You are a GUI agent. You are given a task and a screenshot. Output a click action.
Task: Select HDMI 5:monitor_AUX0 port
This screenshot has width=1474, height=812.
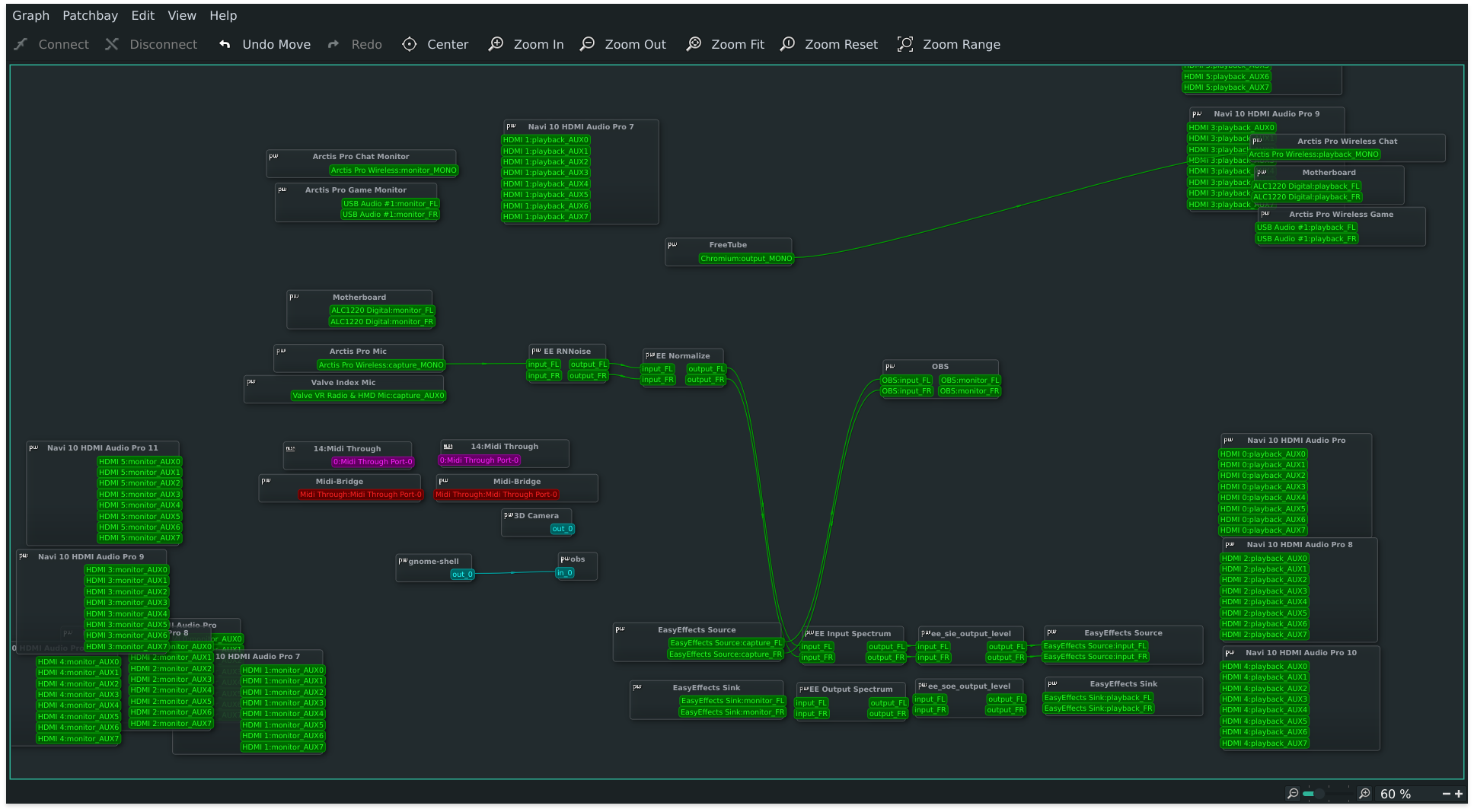pos(139,462)
